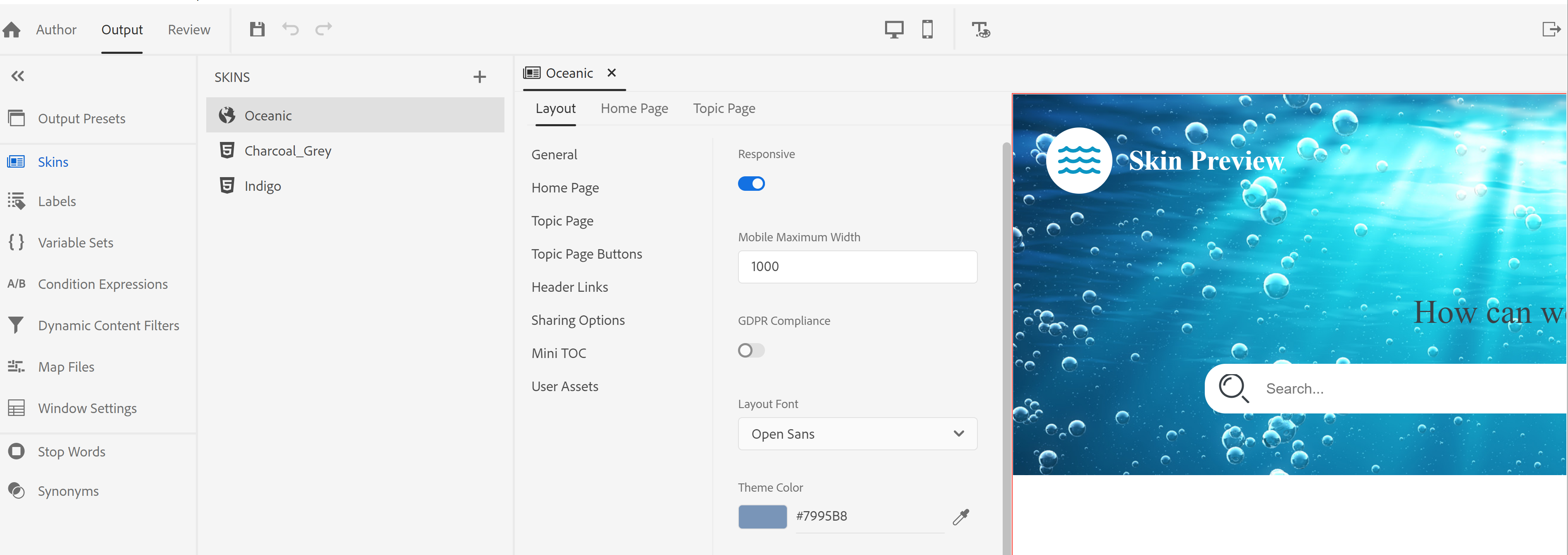Open the Layout Font dropdown
The height and width of the screenshot is (555, 1568).
[x=857, y=434]
